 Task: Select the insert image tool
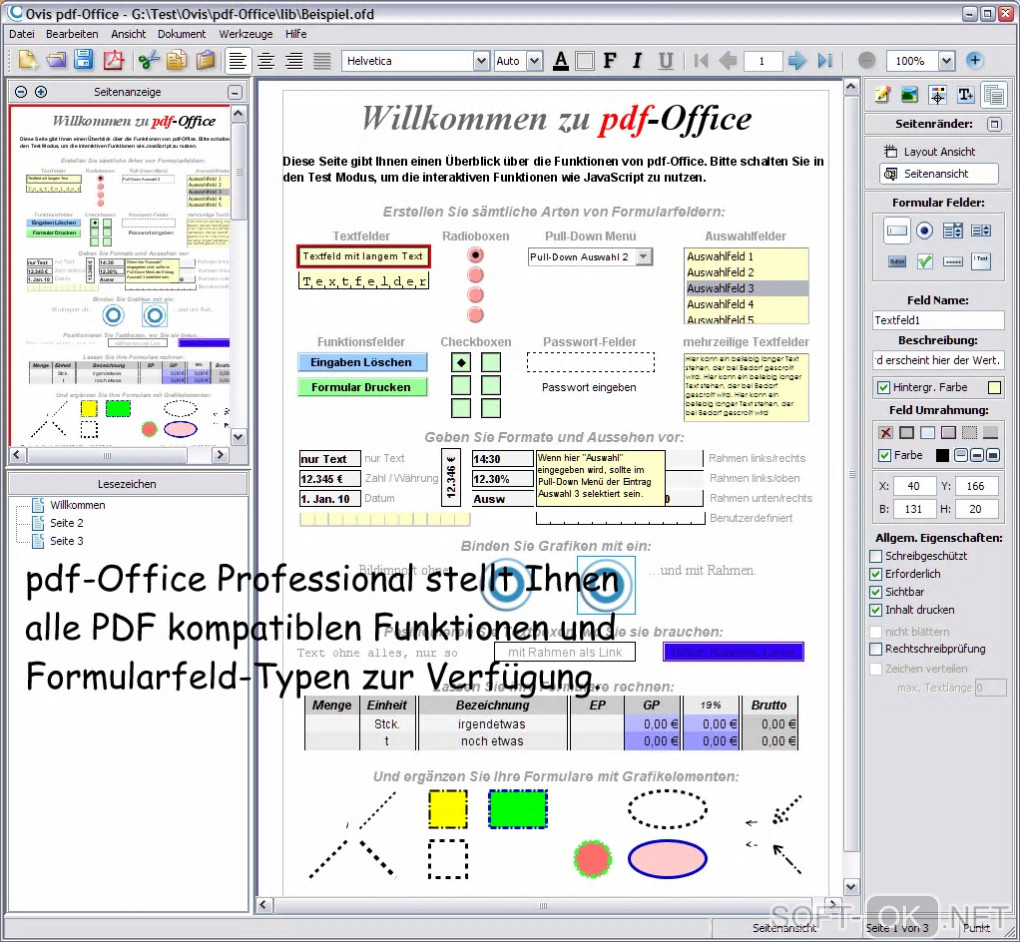coord(909,95)
